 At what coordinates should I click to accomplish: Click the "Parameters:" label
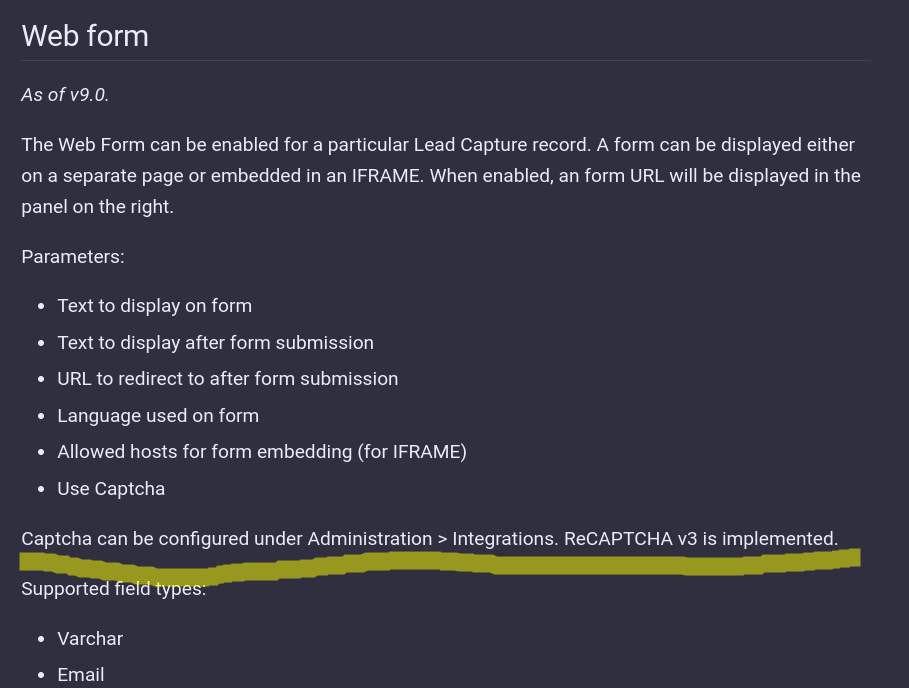[73, 257]
